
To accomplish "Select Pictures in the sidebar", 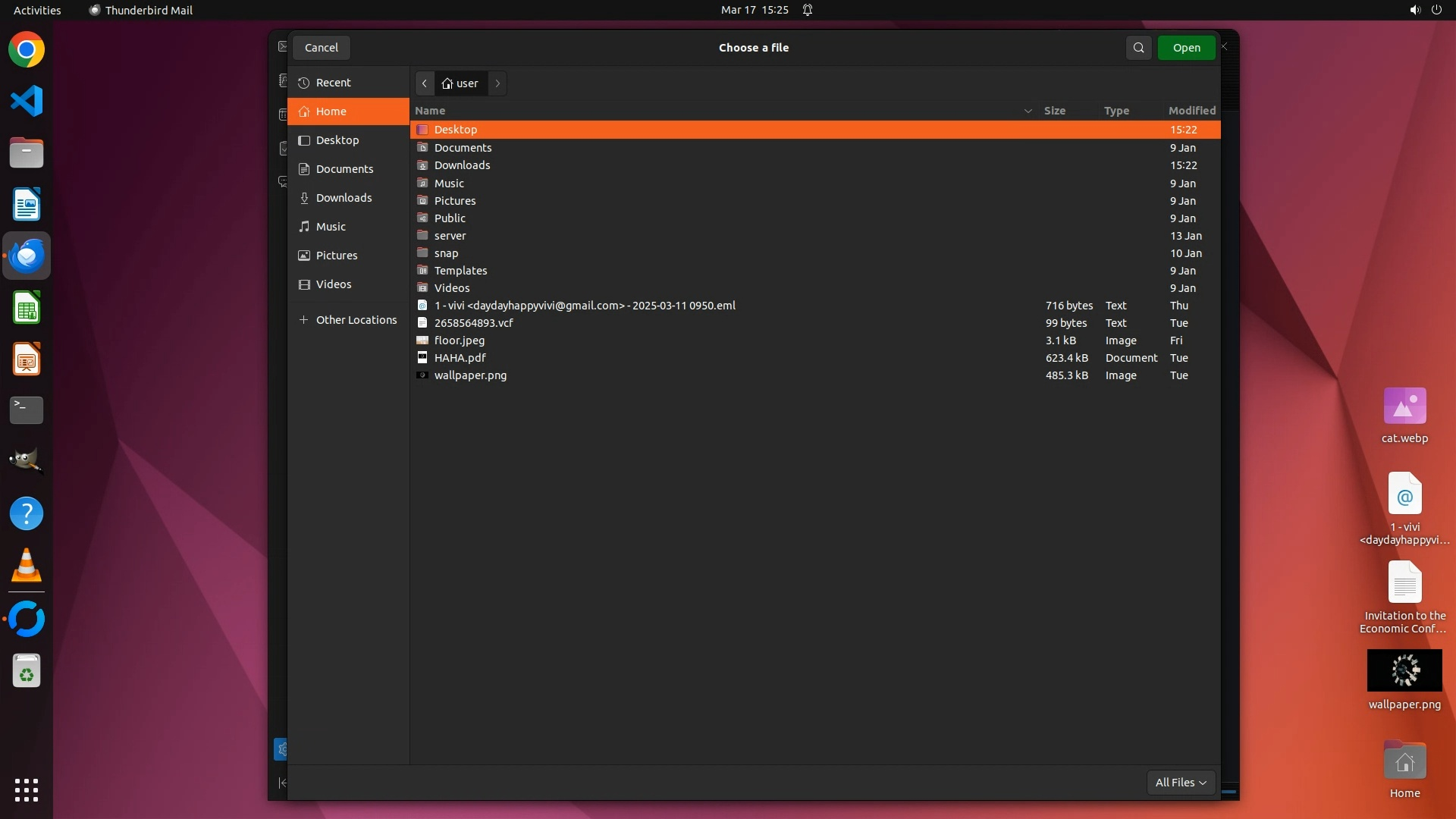I will coord(337,256).
